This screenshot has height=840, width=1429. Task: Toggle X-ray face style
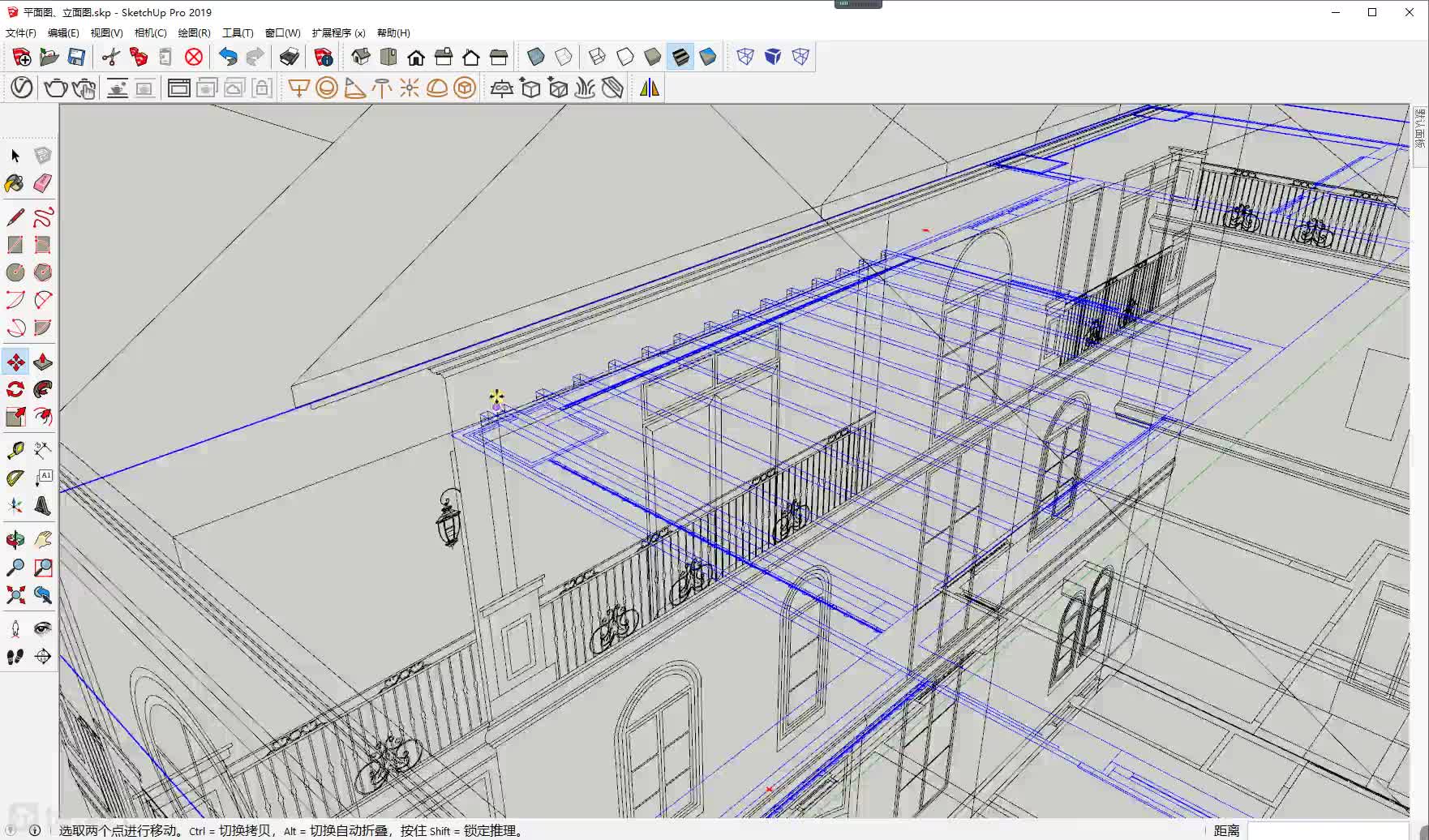pyautogui.click(x=536, y=57)
